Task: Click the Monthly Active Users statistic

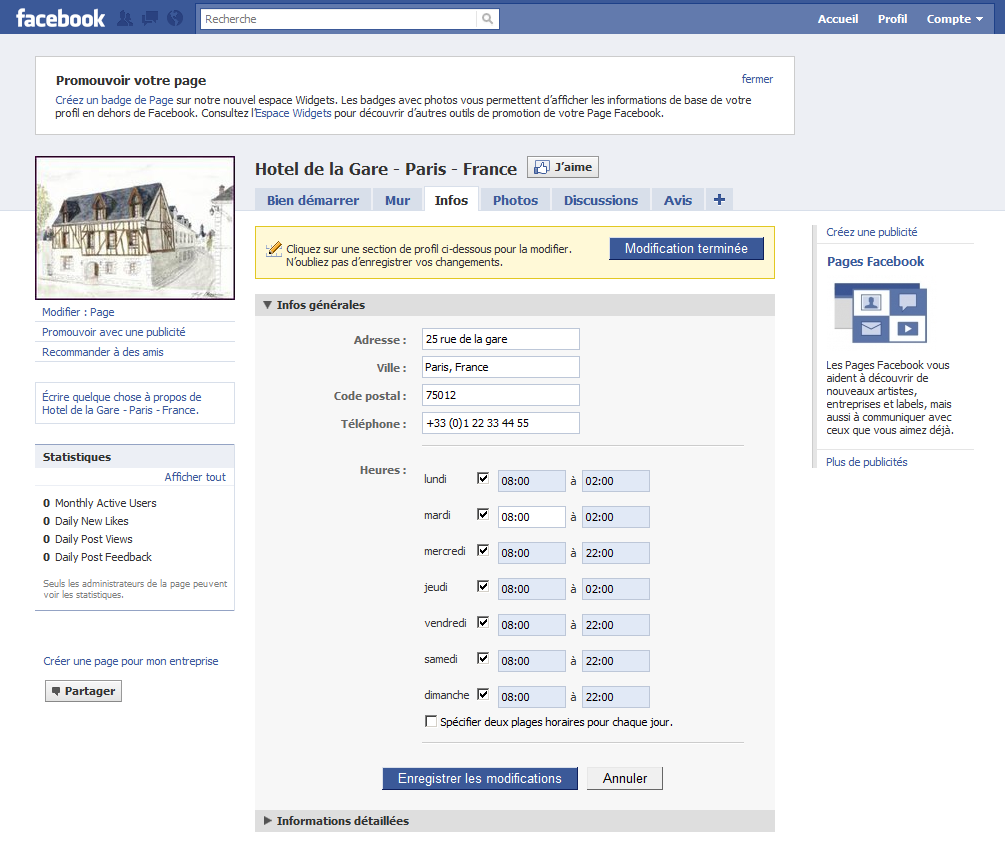Action: pyautogui.click(x=99, y=503)
